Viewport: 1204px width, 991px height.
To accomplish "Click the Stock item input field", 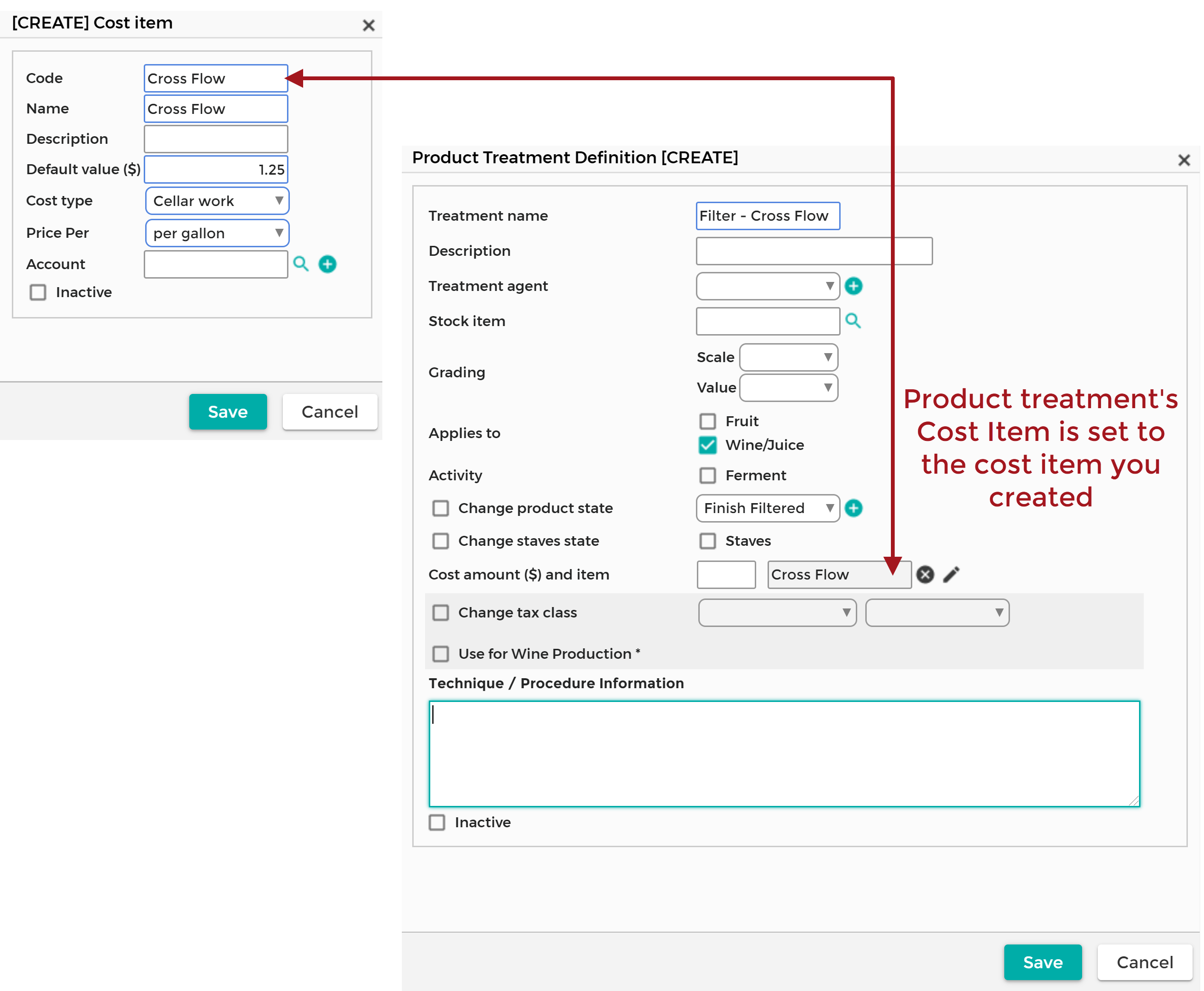I will [768, 321].
